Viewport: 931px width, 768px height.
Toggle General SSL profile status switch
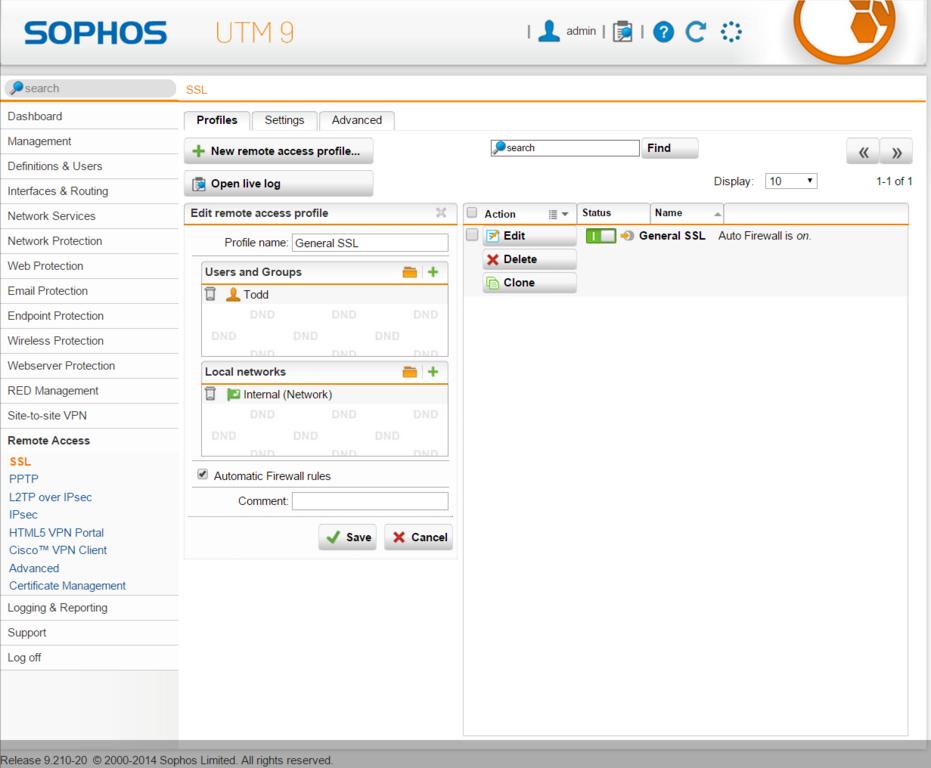tap(600, 236)
